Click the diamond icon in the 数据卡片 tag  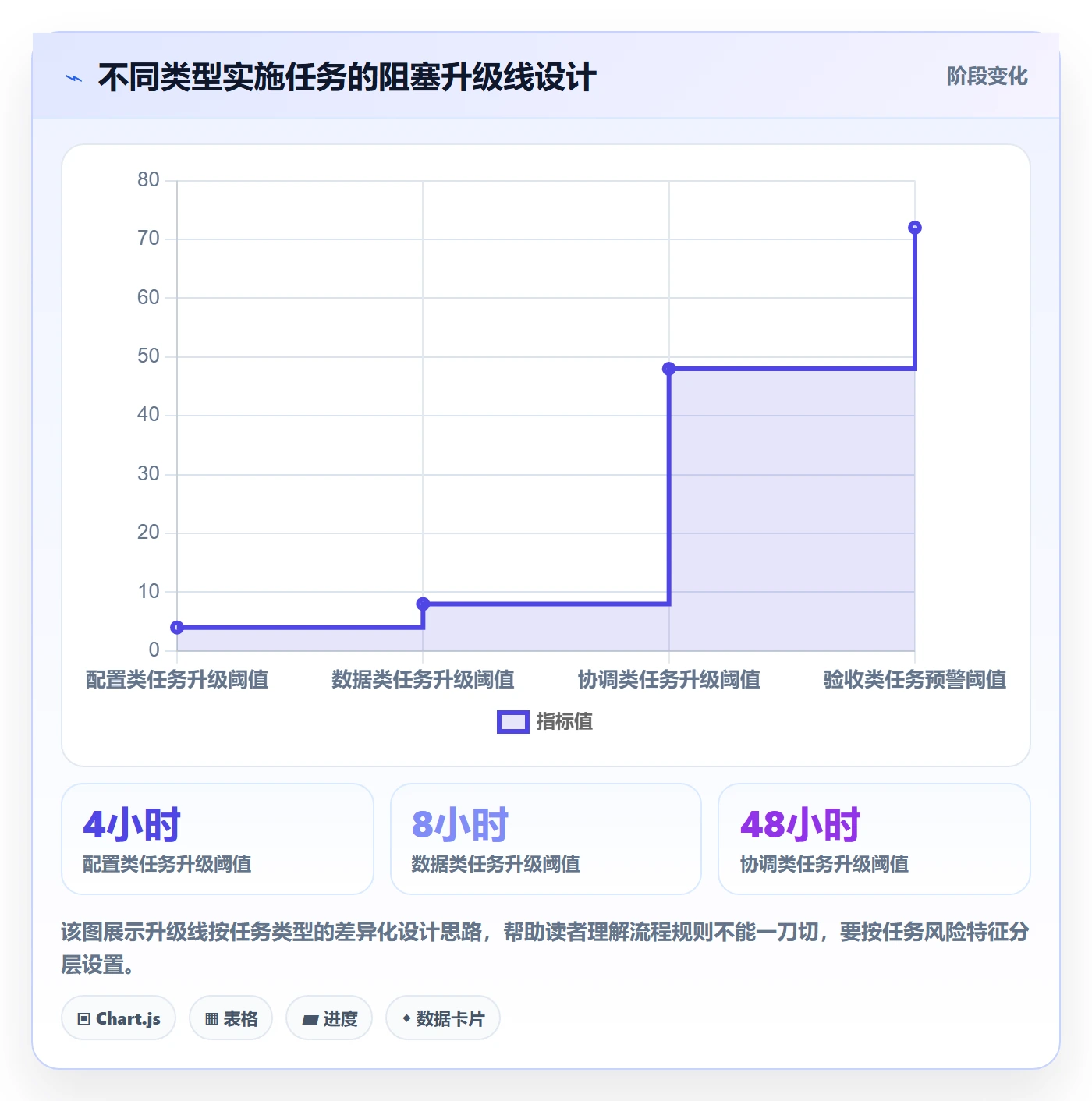(x=406, y=1018)
